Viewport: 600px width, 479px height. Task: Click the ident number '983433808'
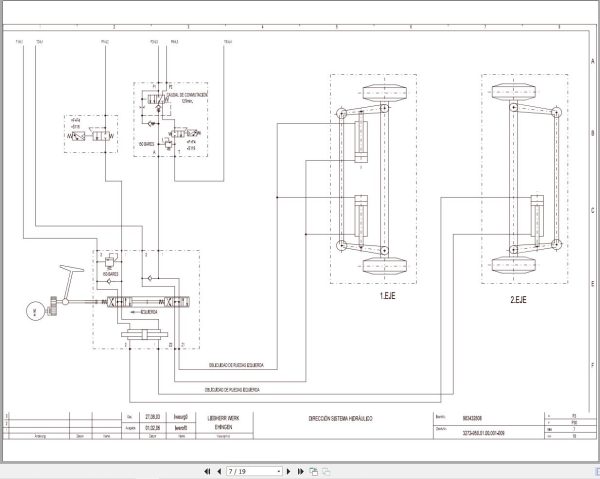[x=472, y=418]
